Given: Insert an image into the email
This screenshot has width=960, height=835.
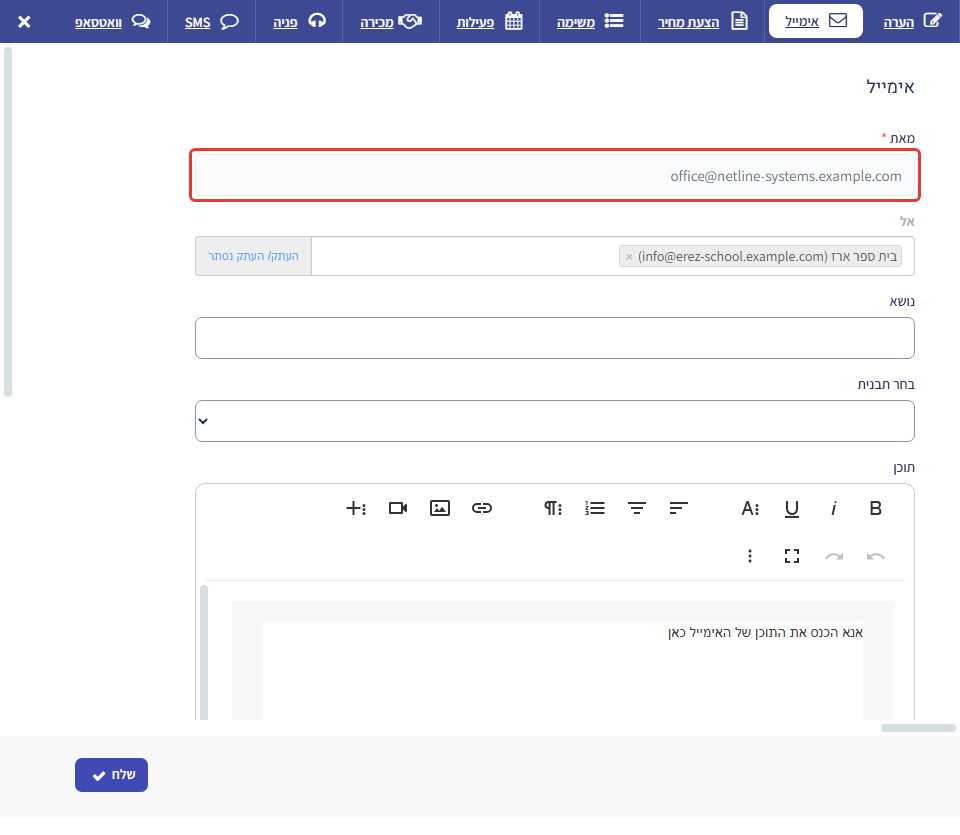Looking at the screenshot, I should (440, 508).
